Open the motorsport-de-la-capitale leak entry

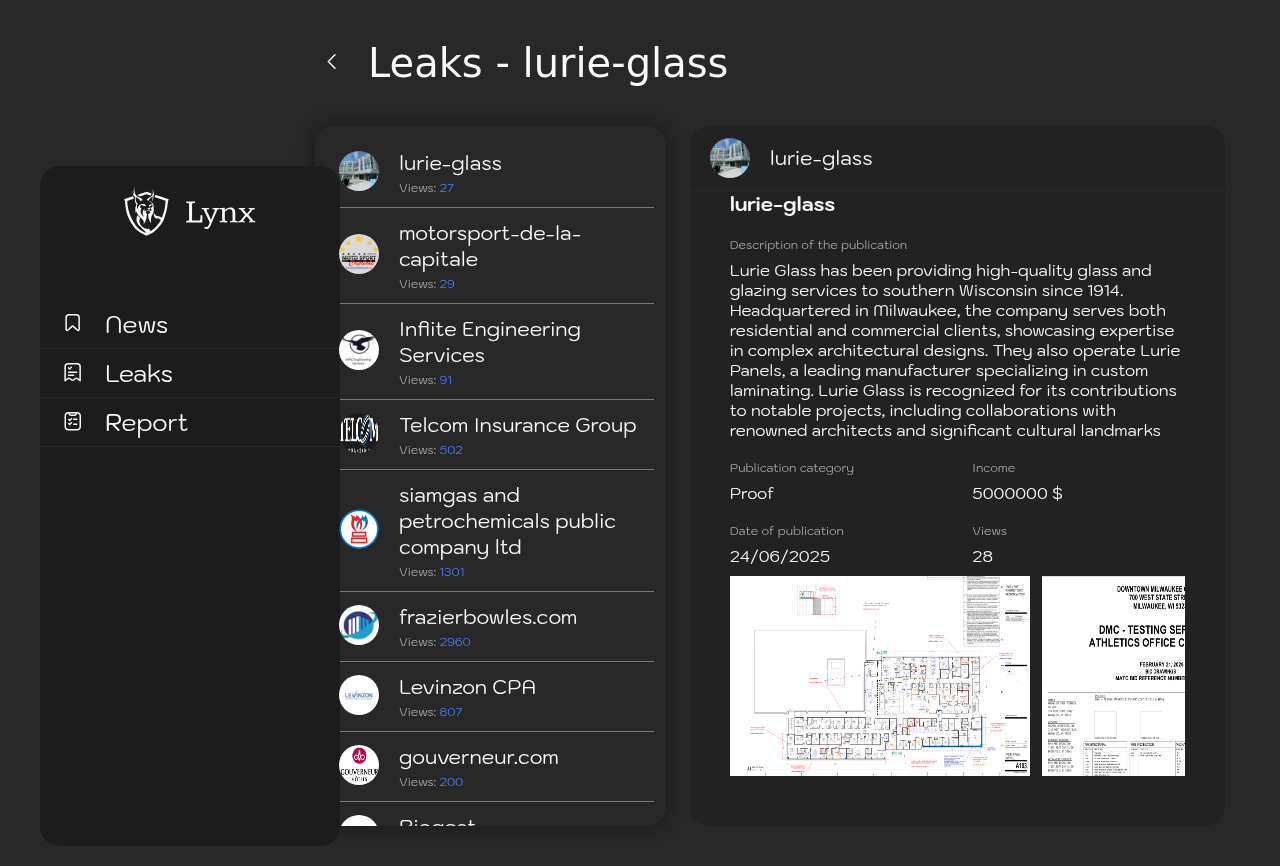point(496,256)
